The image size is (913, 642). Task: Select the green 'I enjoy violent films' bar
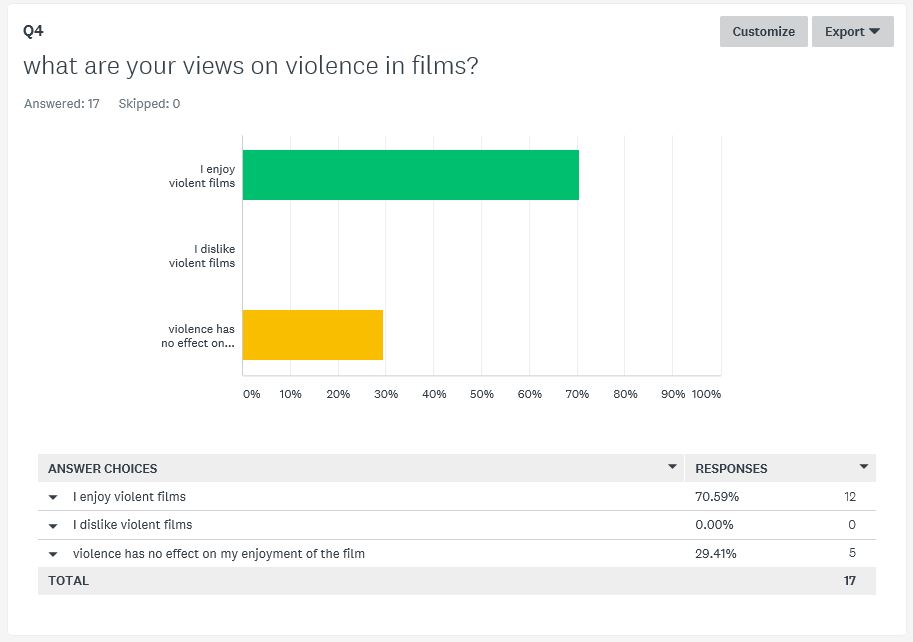pos(411,175)
